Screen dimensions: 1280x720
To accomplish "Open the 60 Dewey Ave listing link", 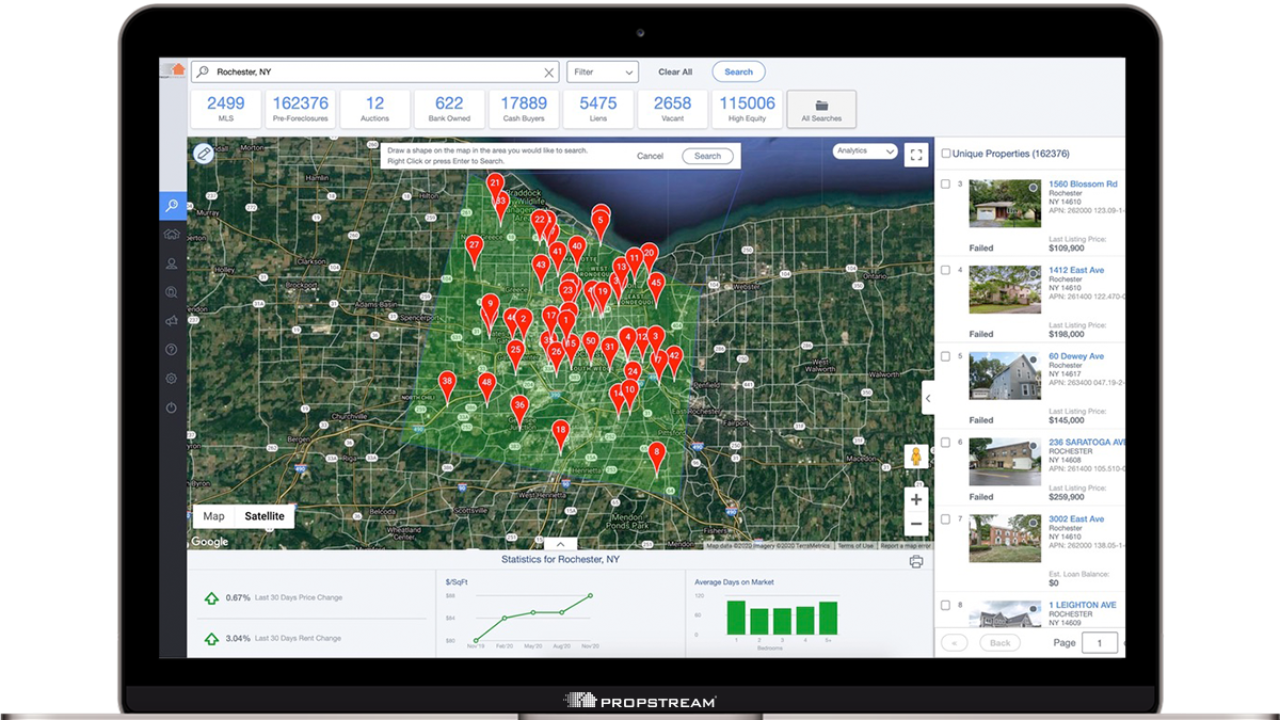I will pyautogui.click(x=1076, y=356).
